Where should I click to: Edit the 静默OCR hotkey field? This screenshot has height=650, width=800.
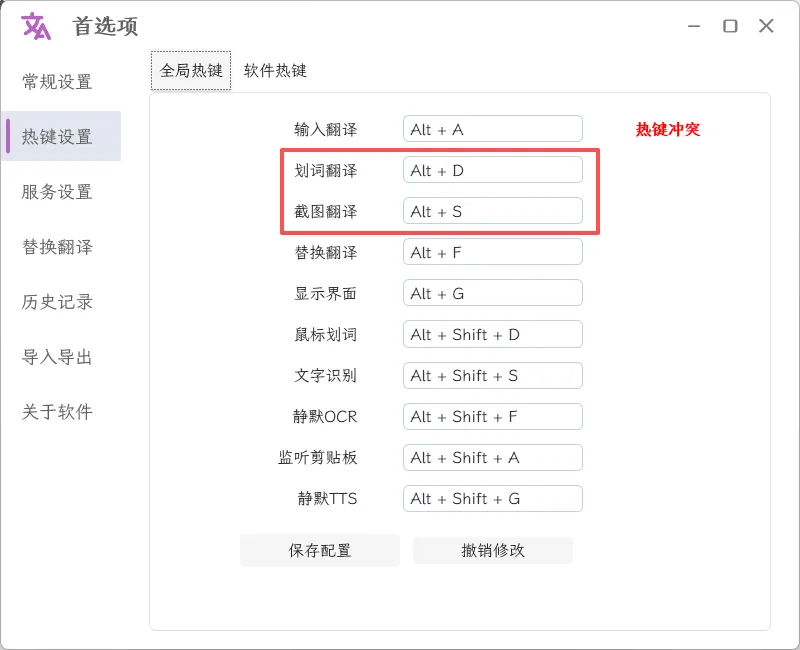pos(492,416)
